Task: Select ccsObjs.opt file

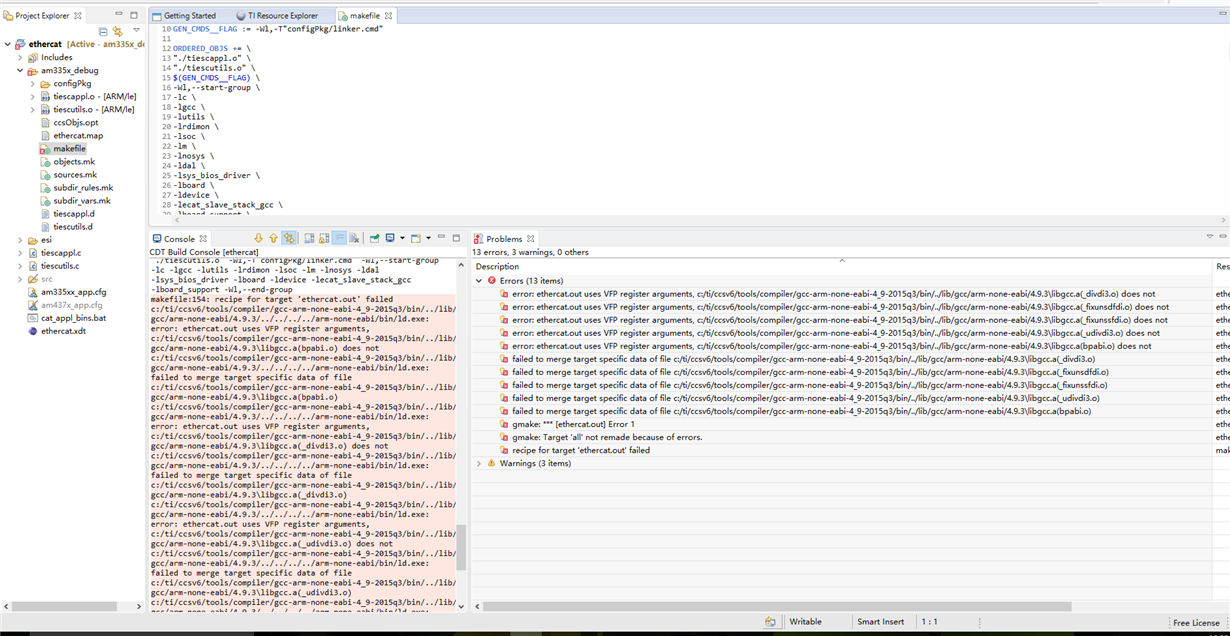Action: 75,122
